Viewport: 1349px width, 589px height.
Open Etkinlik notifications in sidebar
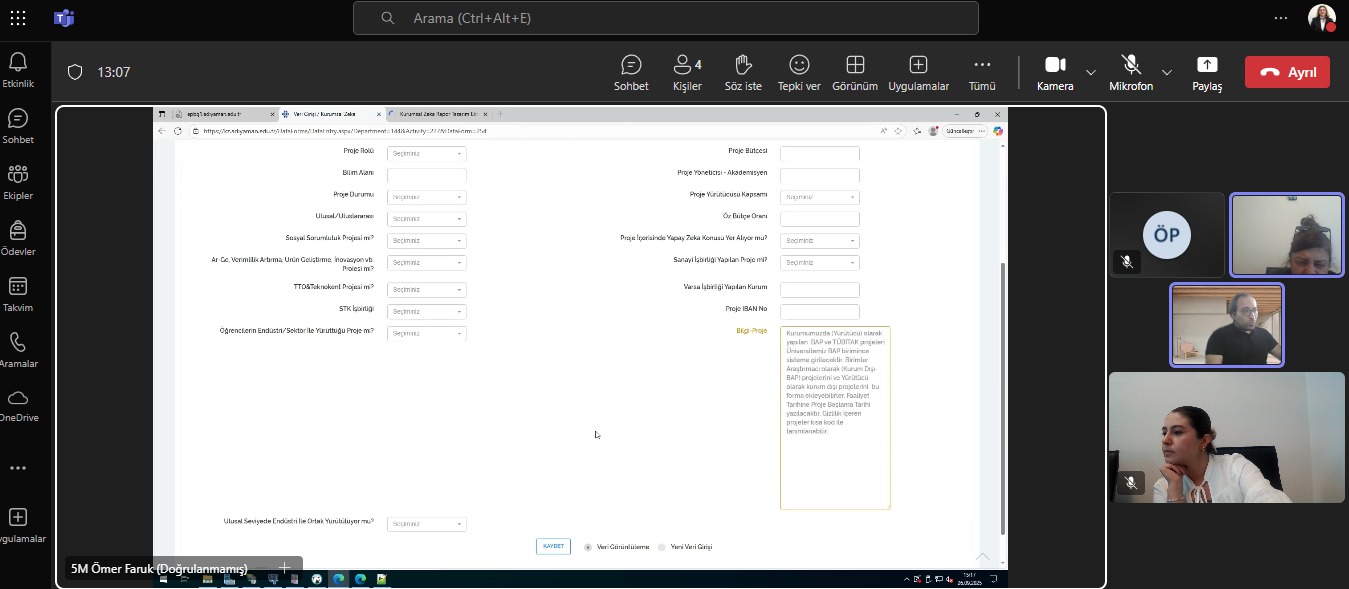(x=18, y=69)
